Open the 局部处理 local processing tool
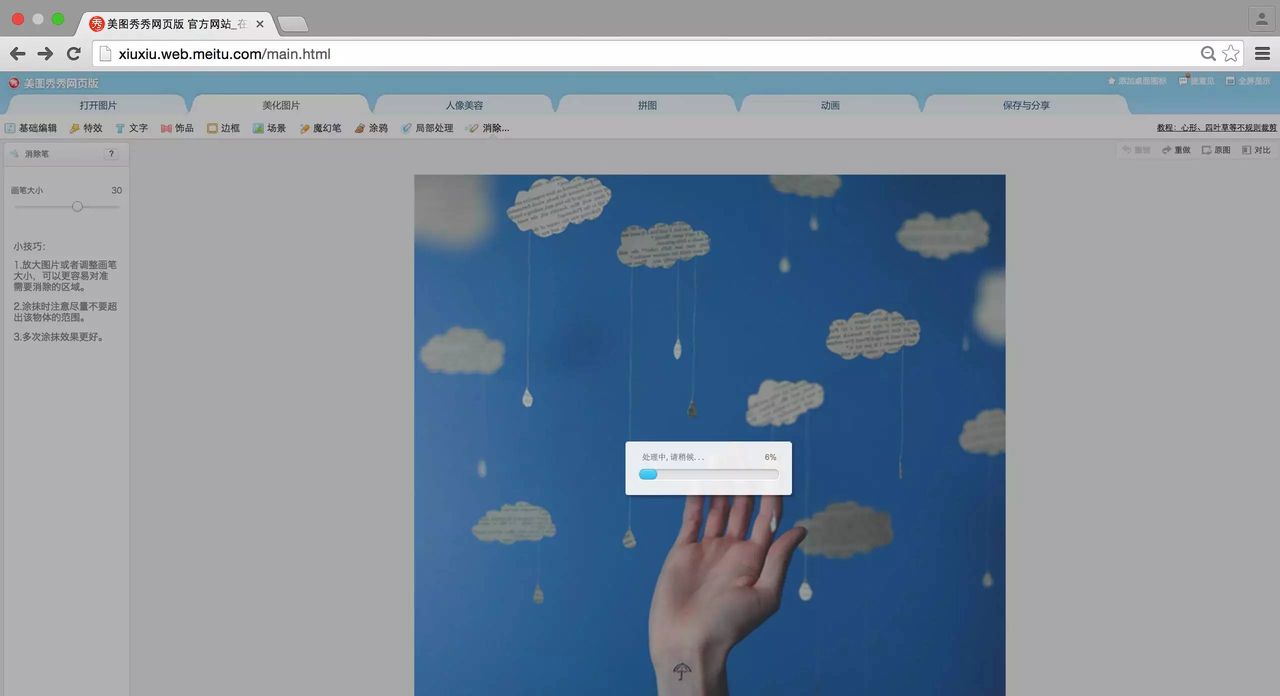1280x696 pixels. coord(427,128)
